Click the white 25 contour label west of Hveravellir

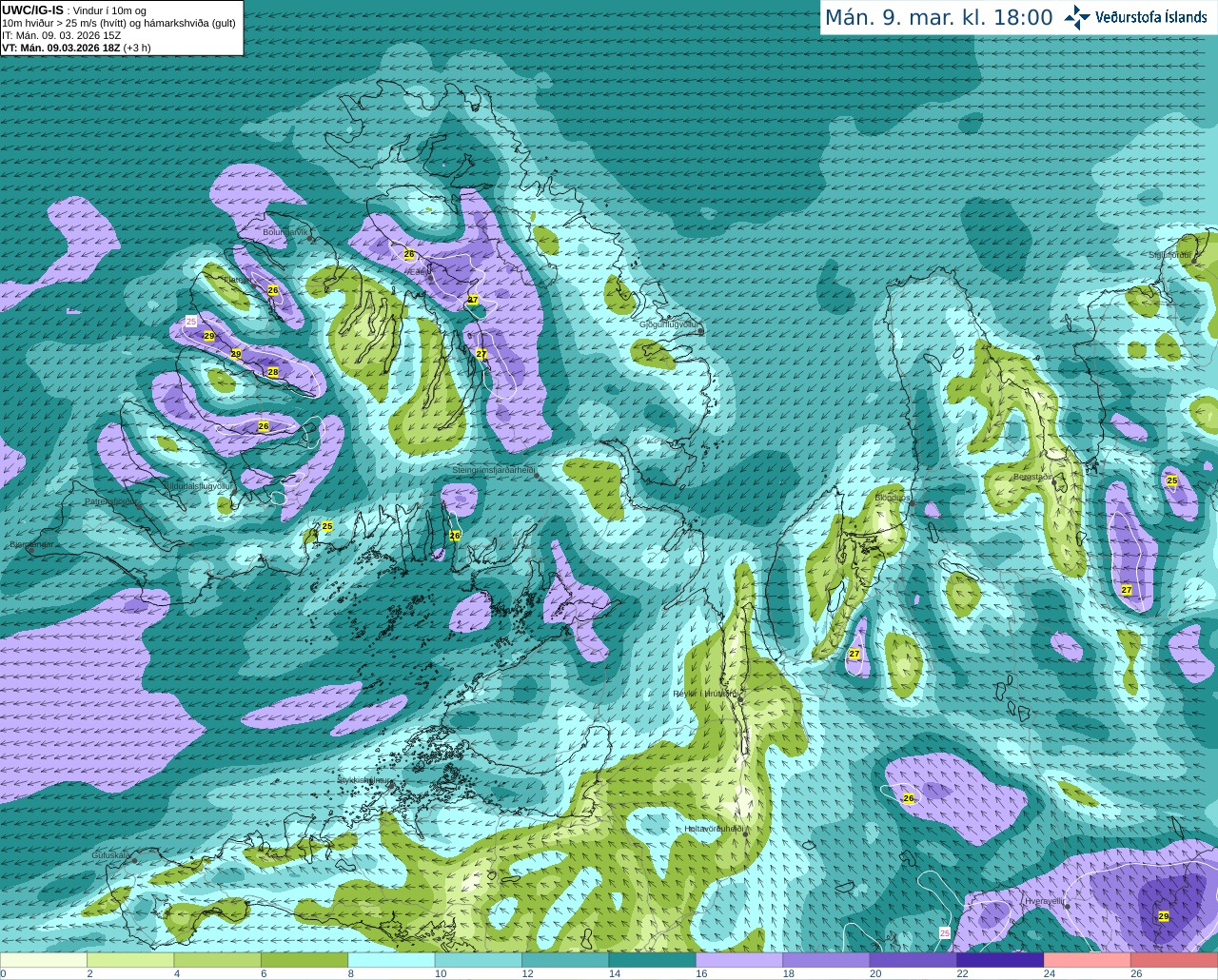[x=945, y=932]
